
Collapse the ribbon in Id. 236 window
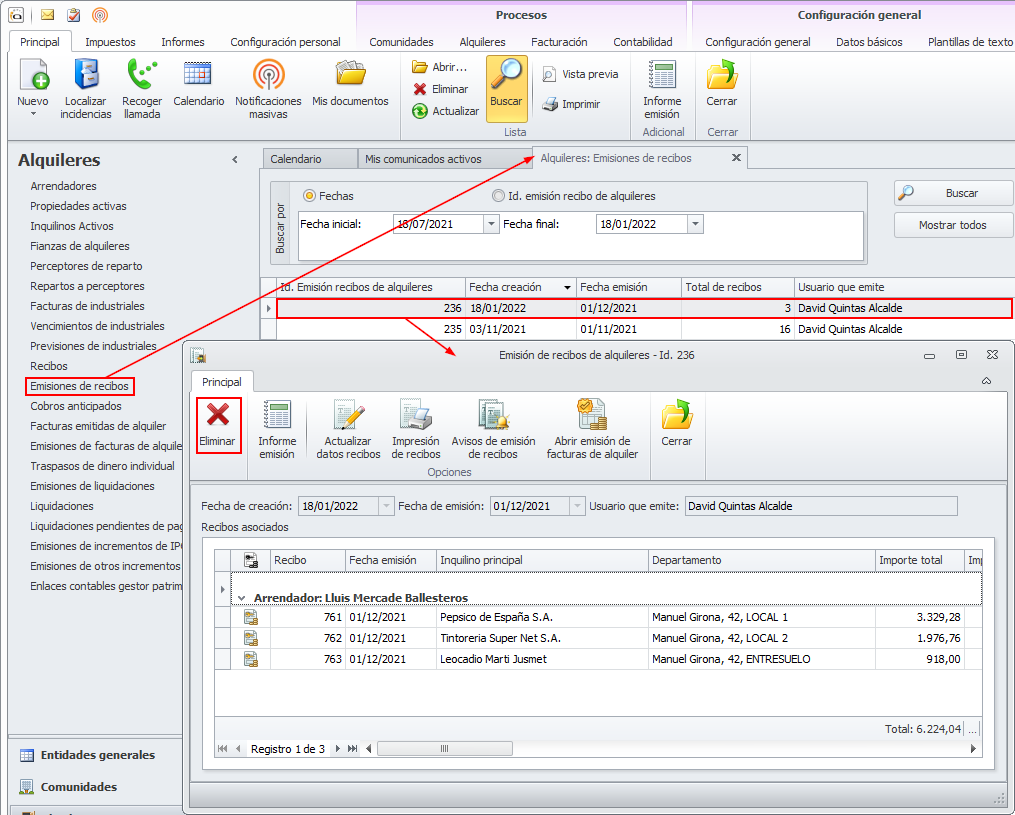[987, 381]
